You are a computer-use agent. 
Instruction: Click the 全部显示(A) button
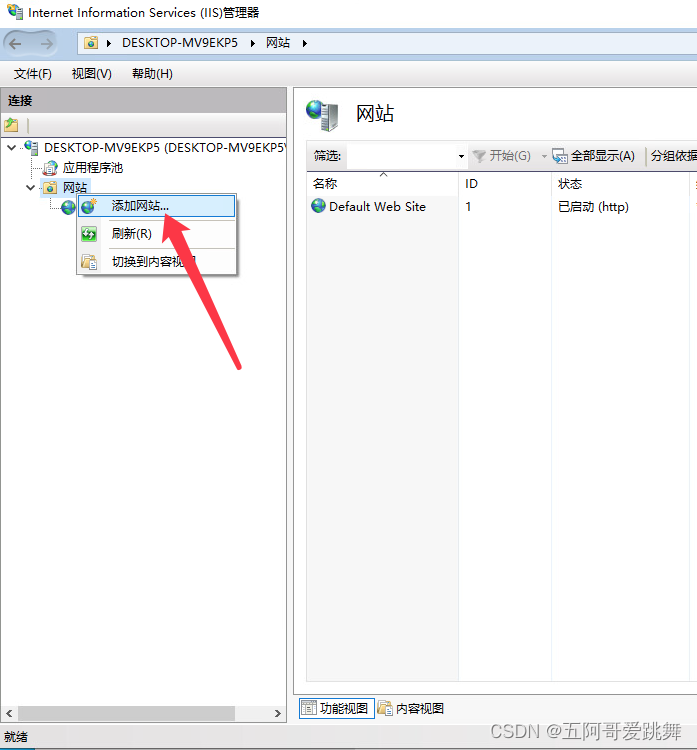593,156
